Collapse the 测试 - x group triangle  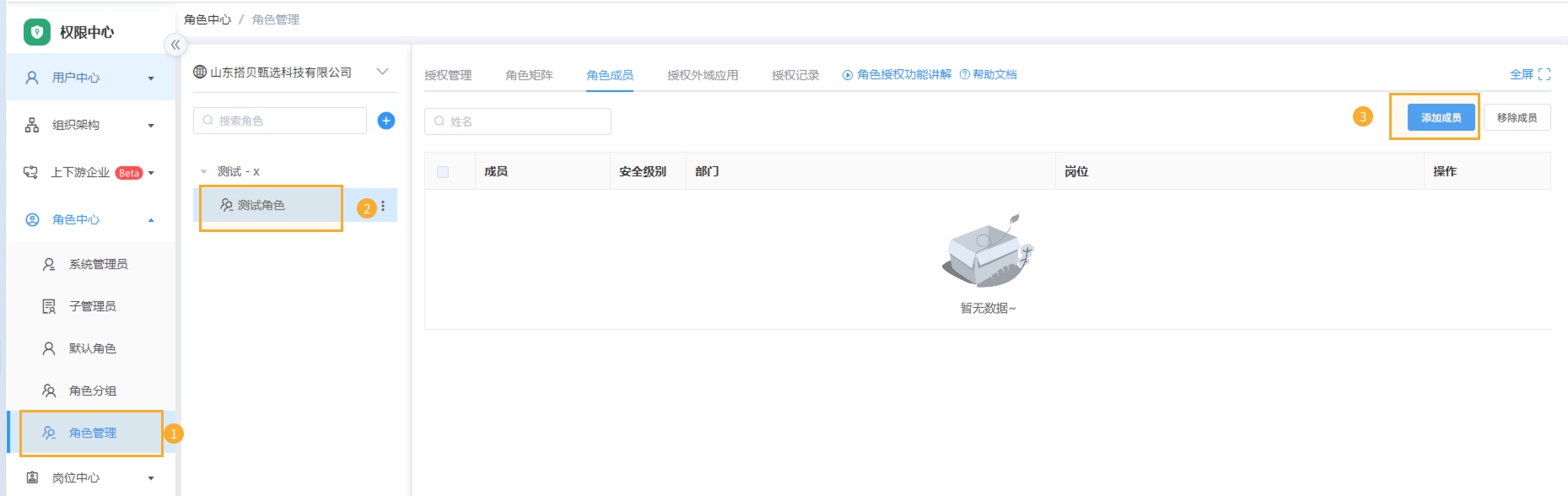(203, 172)
